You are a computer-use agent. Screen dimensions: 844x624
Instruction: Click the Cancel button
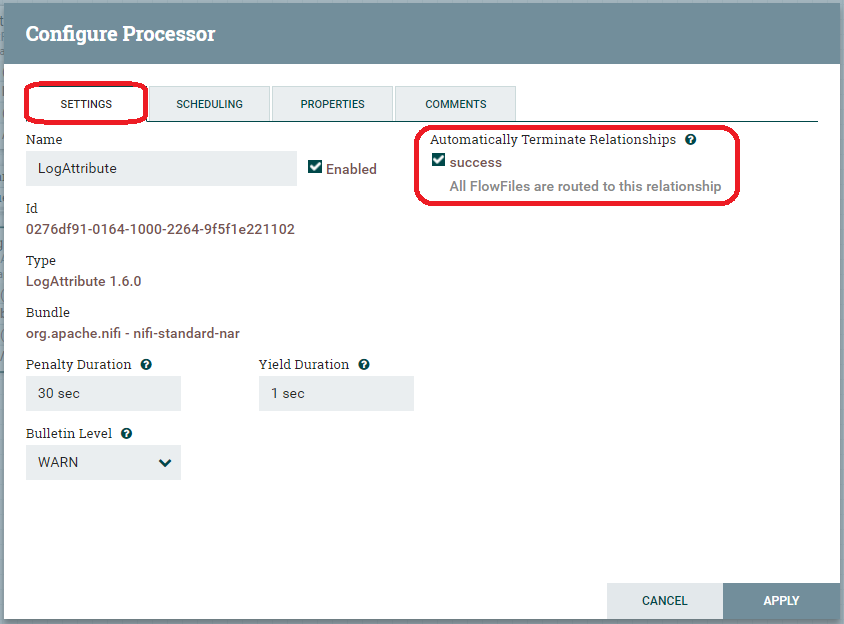(x=664, y=601)
